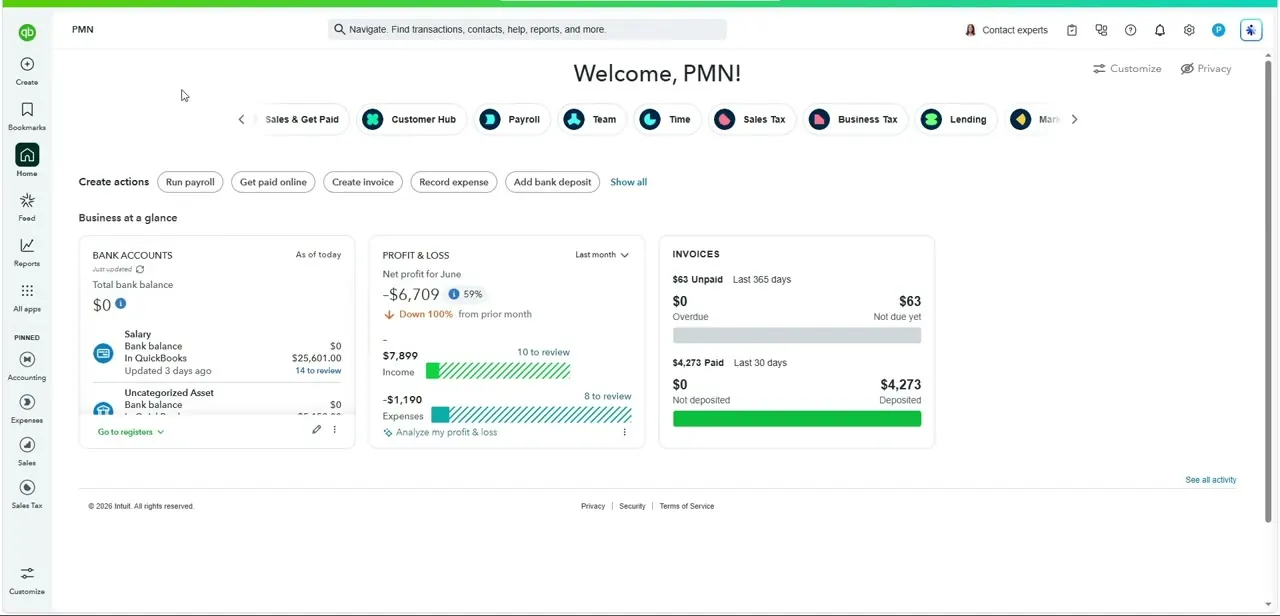The width and height of the screenshot is (1280, 616).
Task: Open footer Privacy link
Action: (593, 506)
